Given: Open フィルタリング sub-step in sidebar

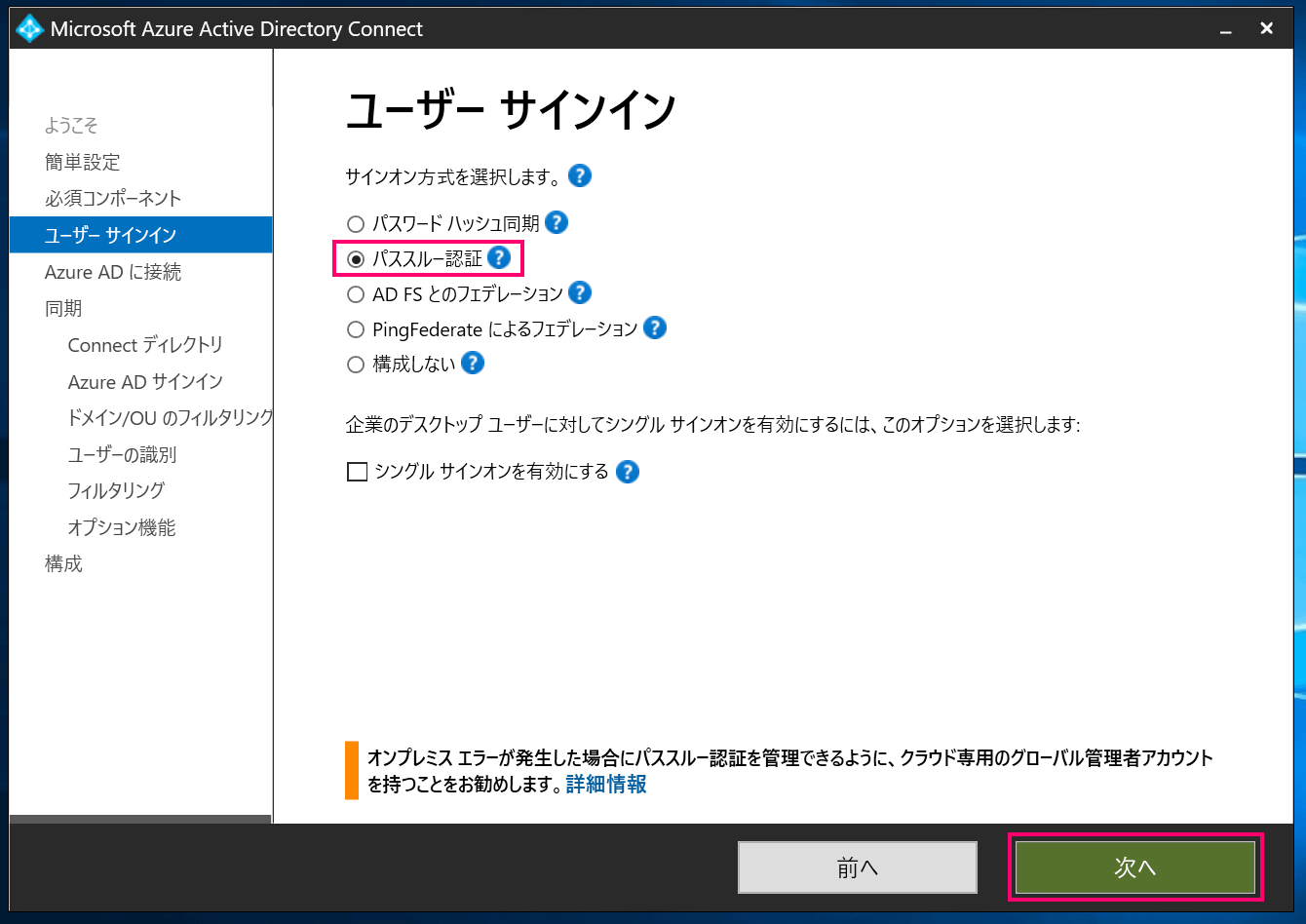Looking at the screenshot, I should pos(116,490).
